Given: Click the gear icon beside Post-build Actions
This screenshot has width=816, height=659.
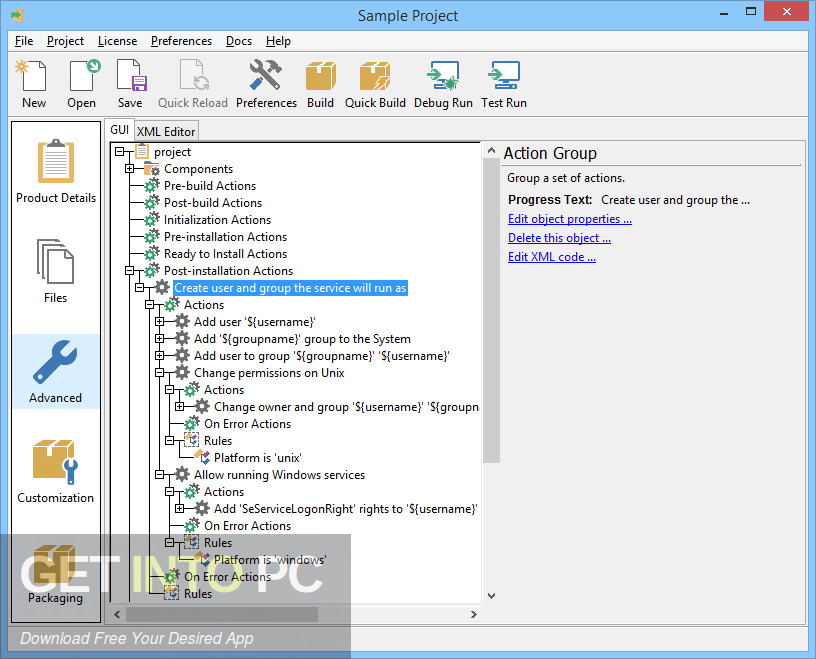Looking at the screenshot, I should point(151,203).
